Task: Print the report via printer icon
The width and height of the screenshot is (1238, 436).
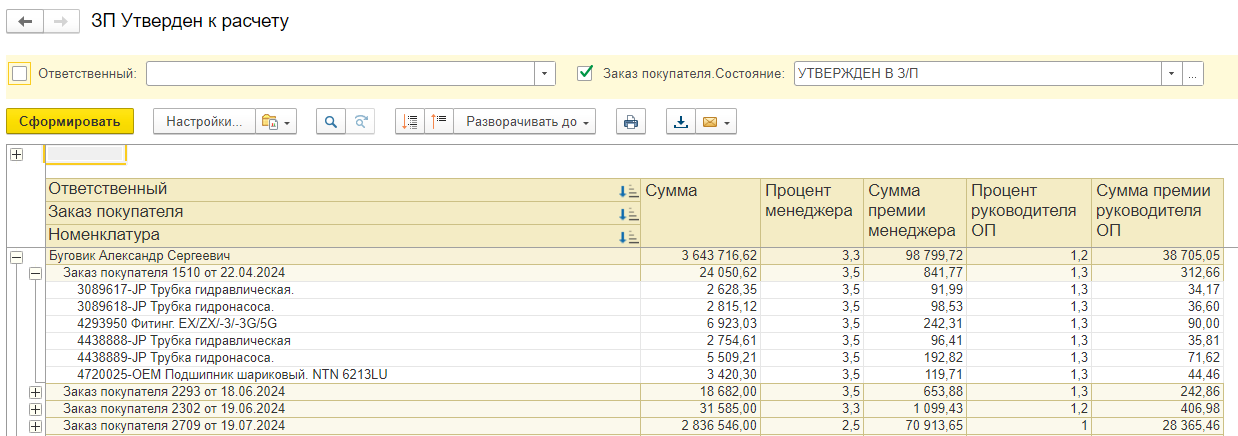Action: coord(631,122)
